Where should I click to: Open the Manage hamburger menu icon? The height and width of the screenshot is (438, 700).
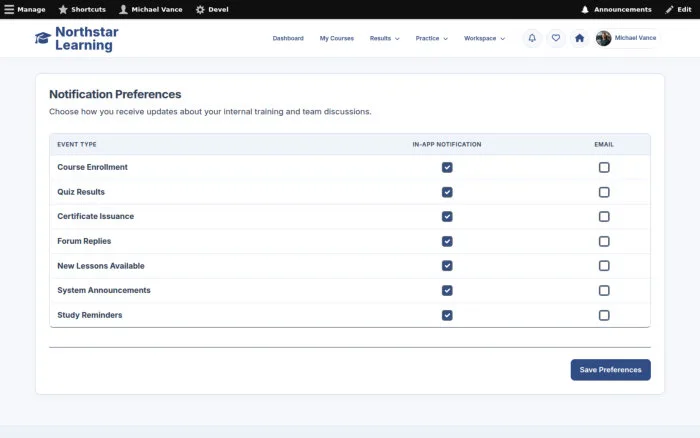pyautogui.click(x=9, y=9)
